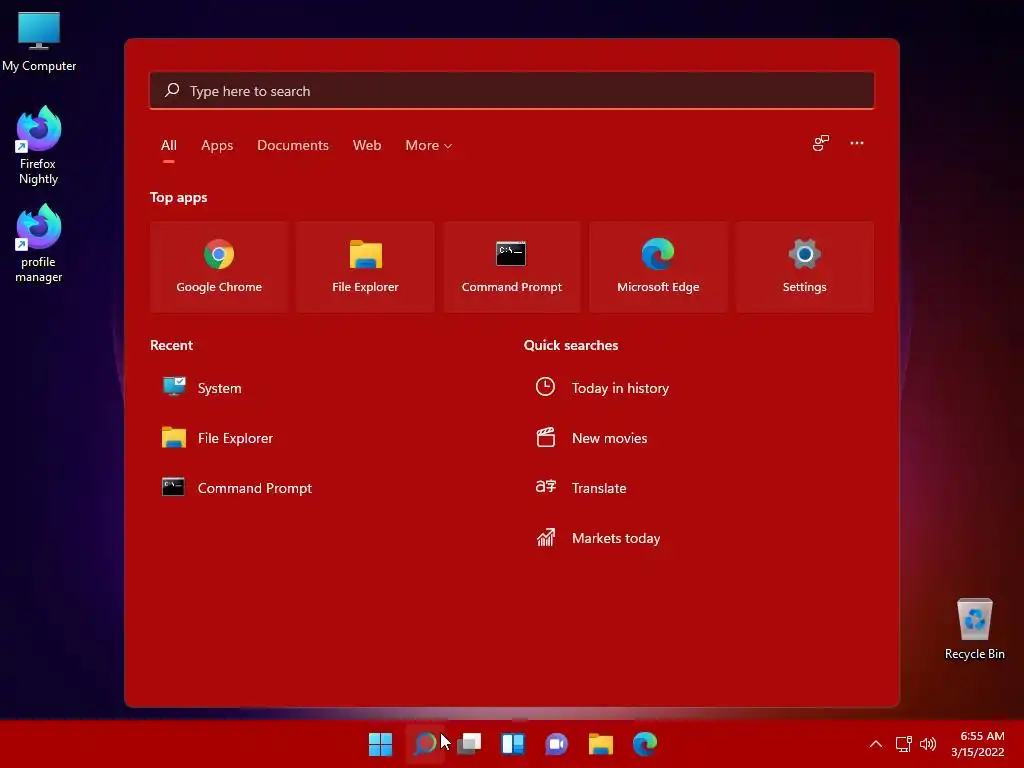
Task: Open the three-dot options menu in search
Action: coord(857,143)
